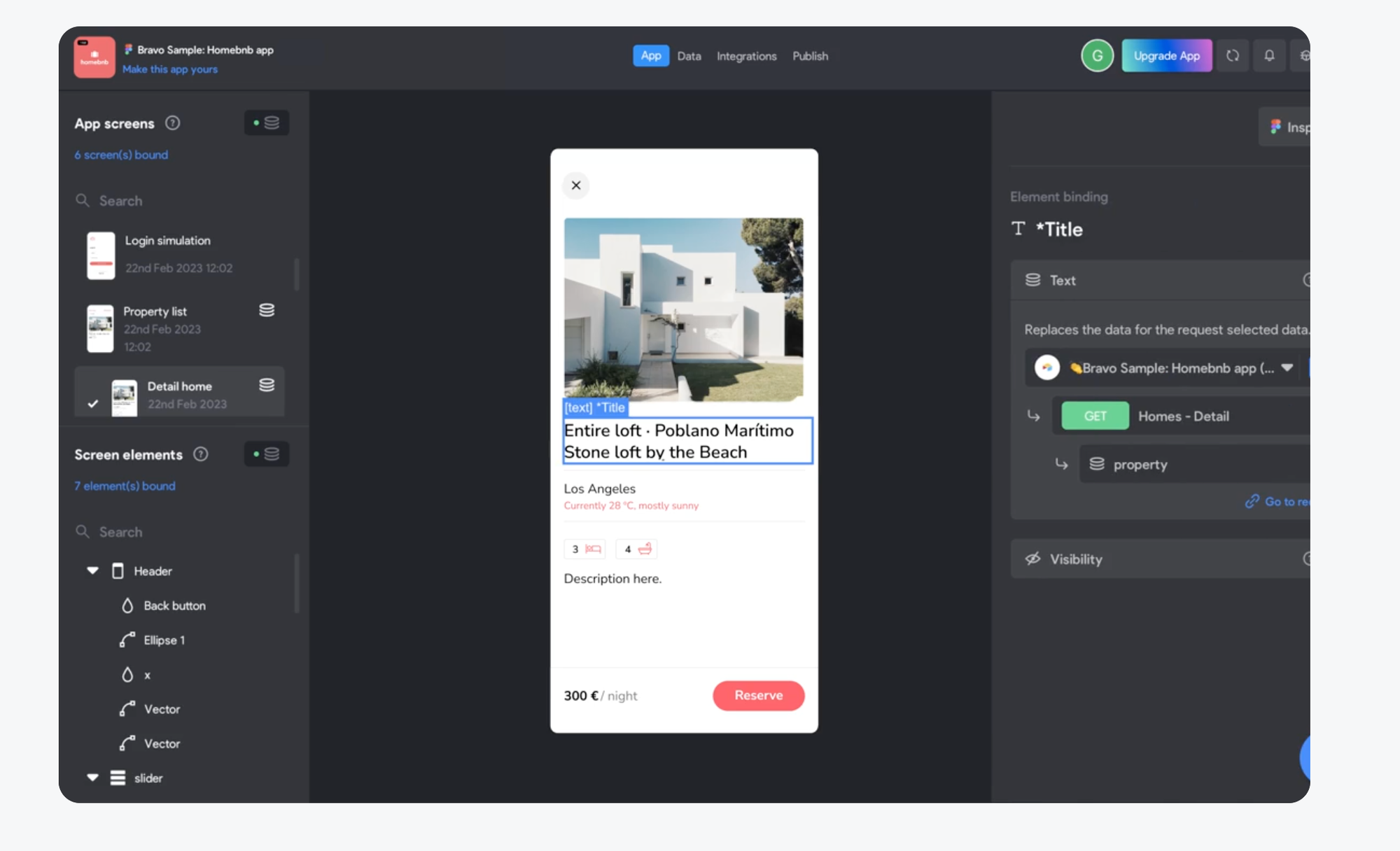The height and width of the screenshot is (851, 1400).
Task: Click the Bravo app logo icon in top left
Action: coord(95,55)
